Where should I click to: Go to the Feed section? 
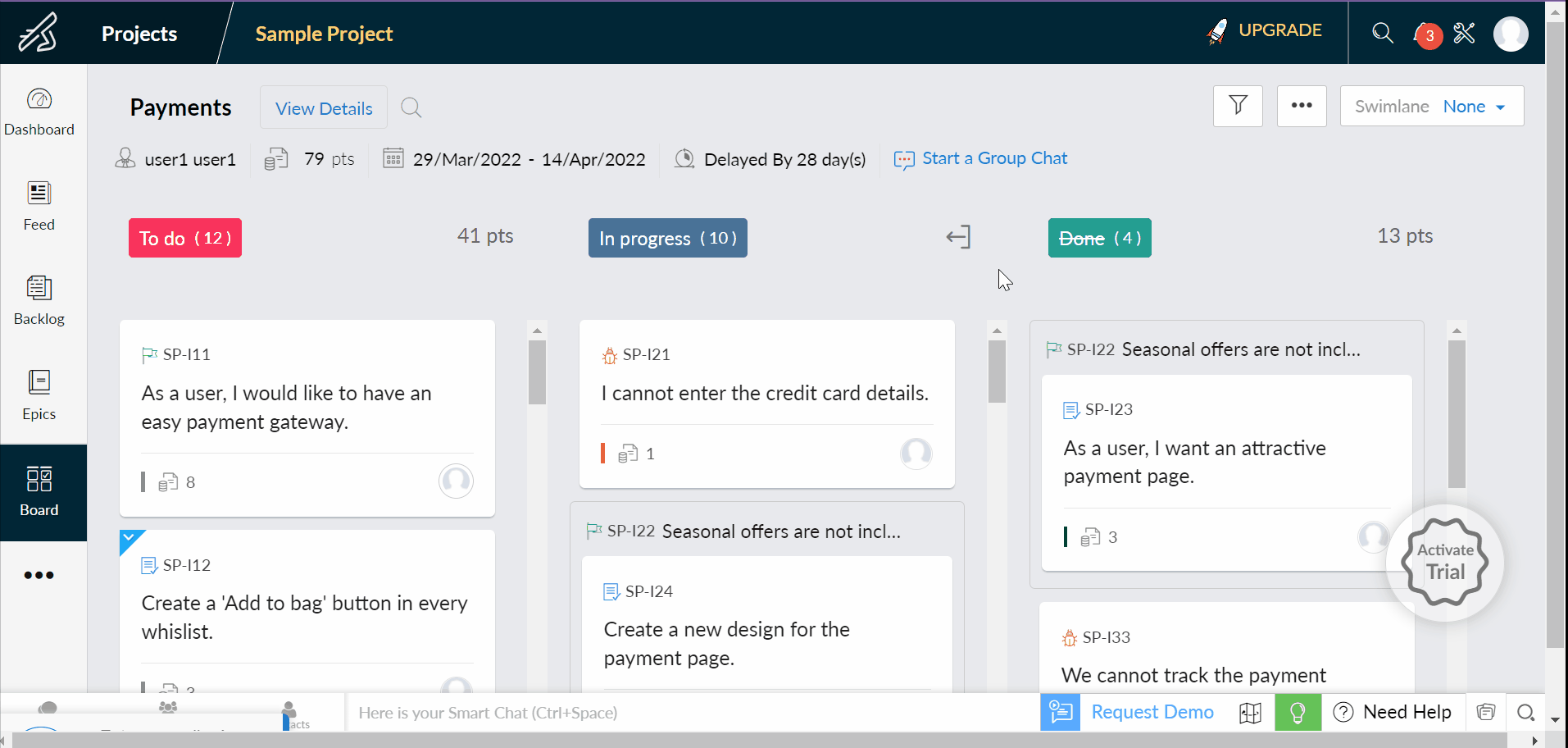[39, 207]
